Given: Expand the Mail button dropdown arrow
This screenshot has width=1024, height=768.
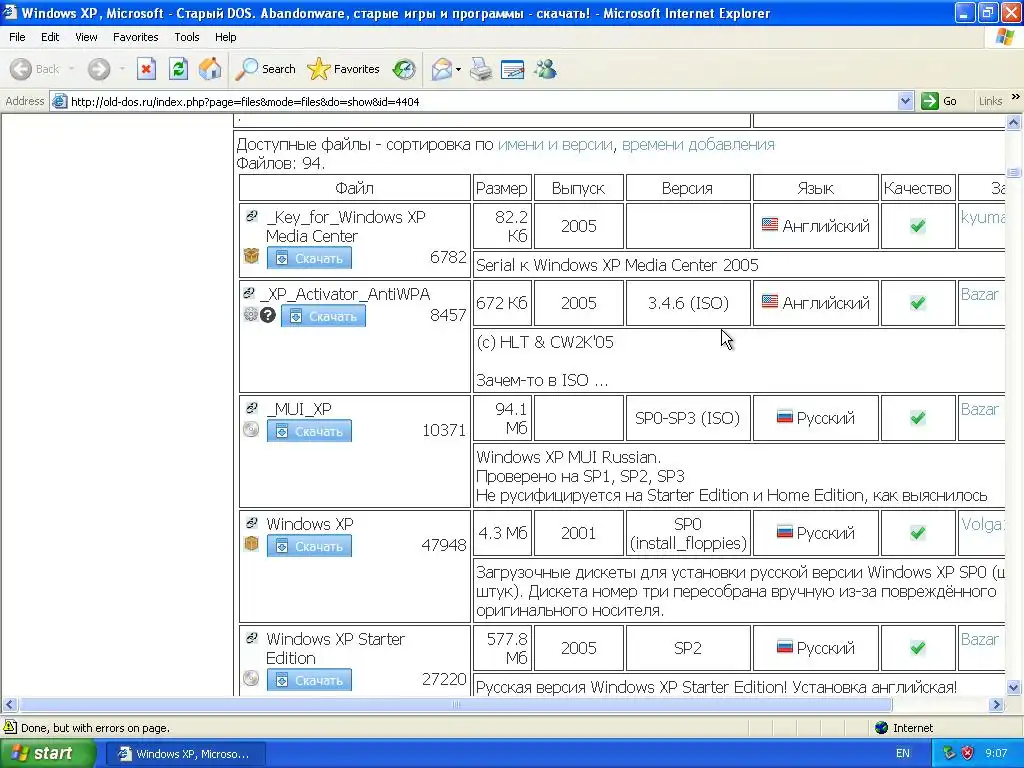Looking at the screenshot, I should [458, 69].
